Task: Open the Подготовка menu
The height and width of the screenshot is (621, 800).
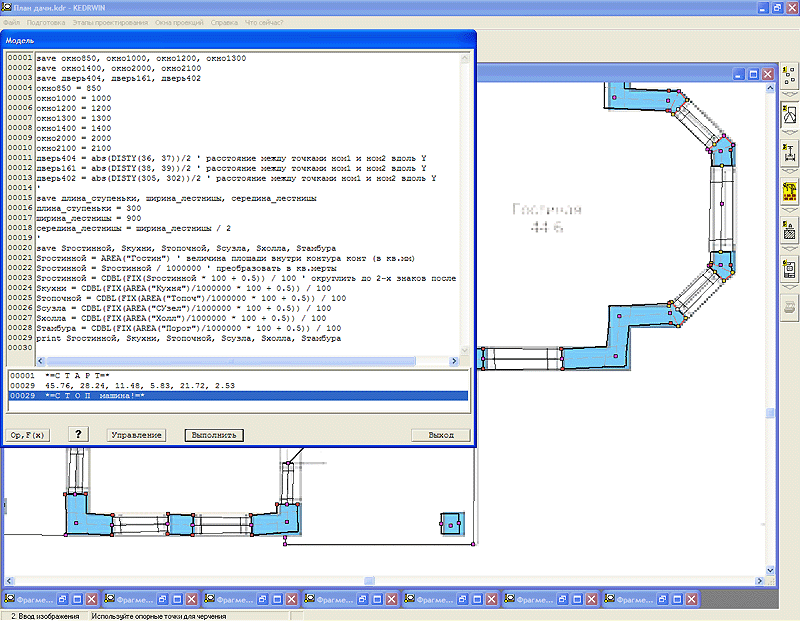Action: tap(46, 22)
